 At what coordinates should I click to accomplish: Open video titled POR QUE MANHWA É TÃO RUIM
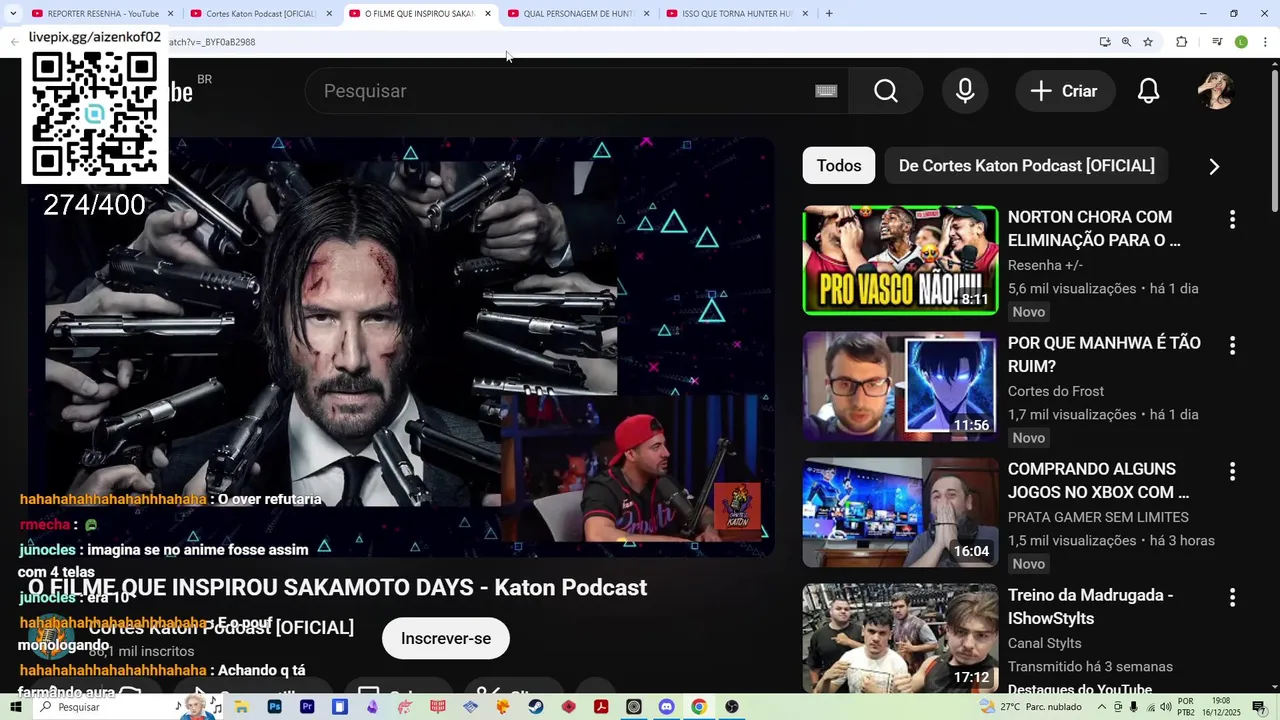(x=1104, y=355)
